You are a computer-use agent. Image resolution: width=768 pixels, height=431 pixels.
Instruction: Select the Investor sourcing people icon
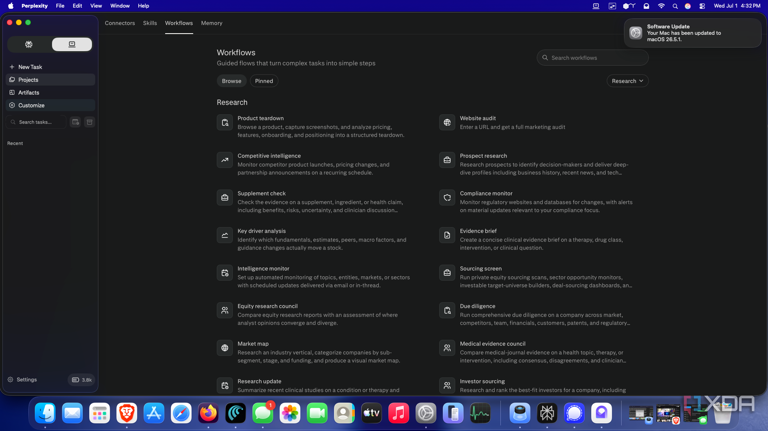[447, 385]
